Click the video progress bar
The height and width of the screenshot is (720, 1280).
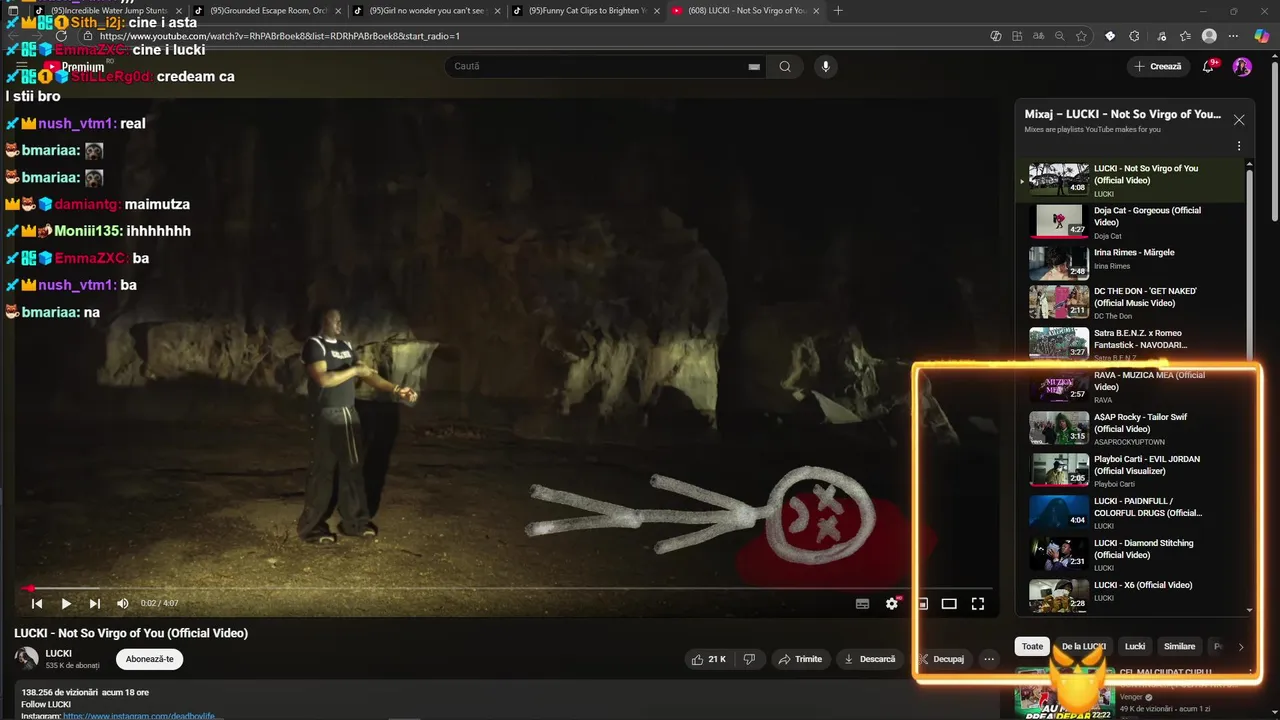tap(507, 588)
